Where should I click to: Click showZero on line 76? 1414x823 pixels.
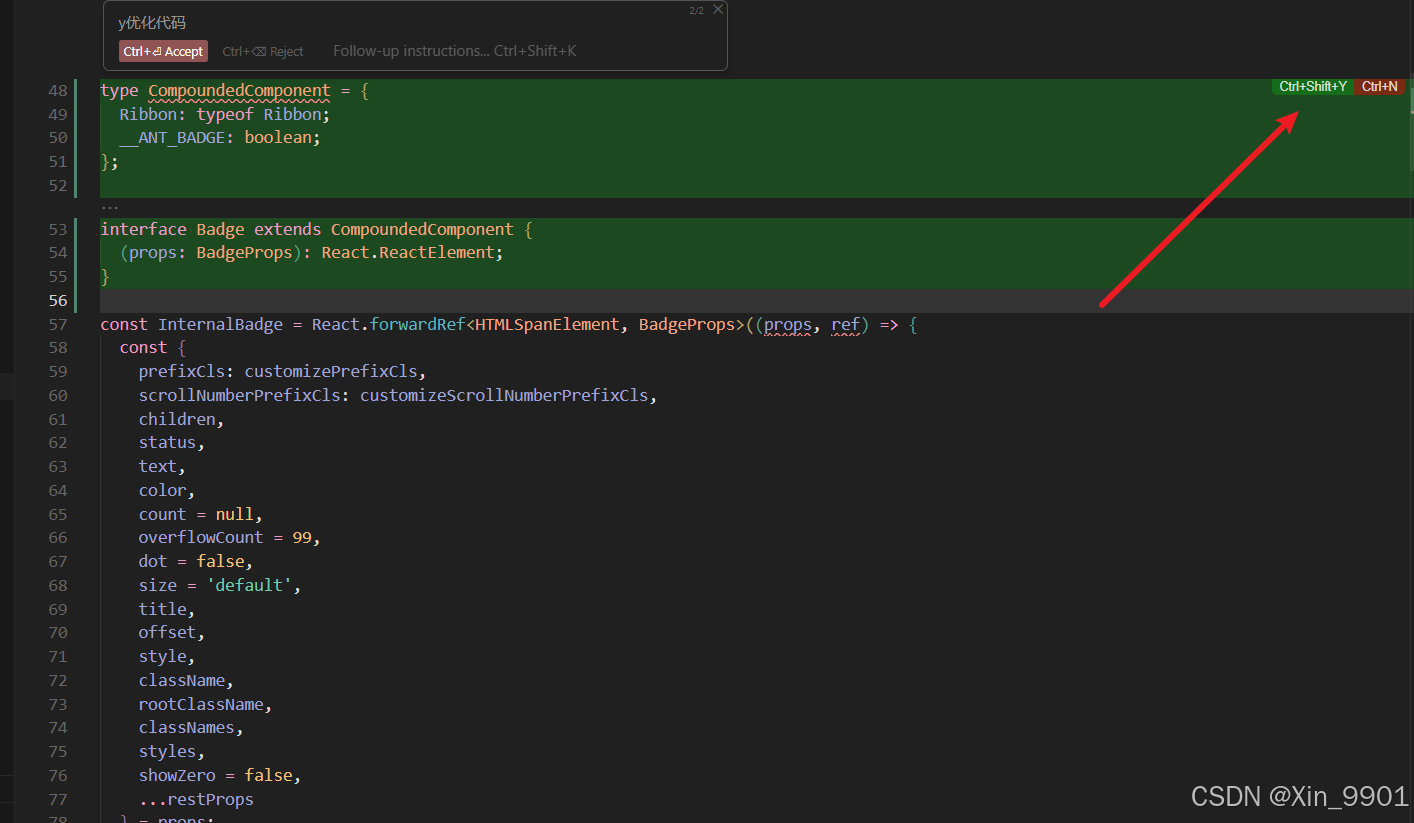click(177, 776)
